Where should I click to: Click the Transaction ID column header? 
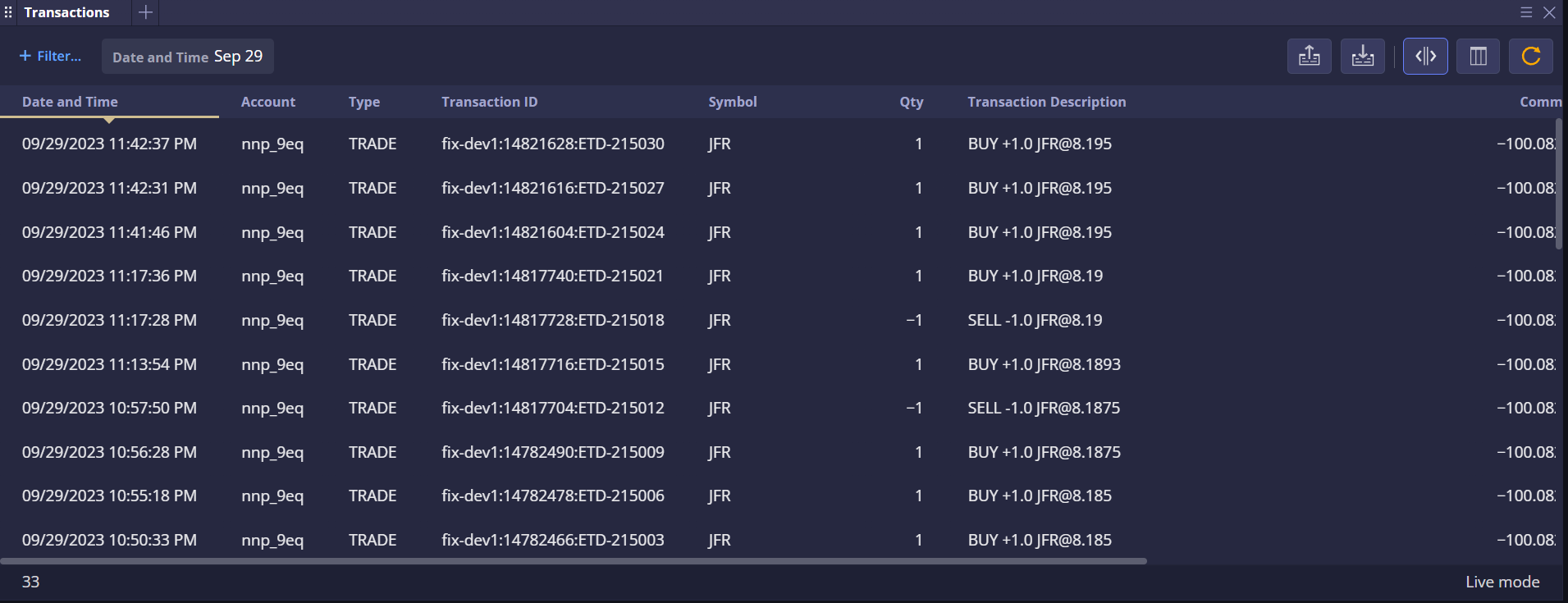(x=489, y=102)
